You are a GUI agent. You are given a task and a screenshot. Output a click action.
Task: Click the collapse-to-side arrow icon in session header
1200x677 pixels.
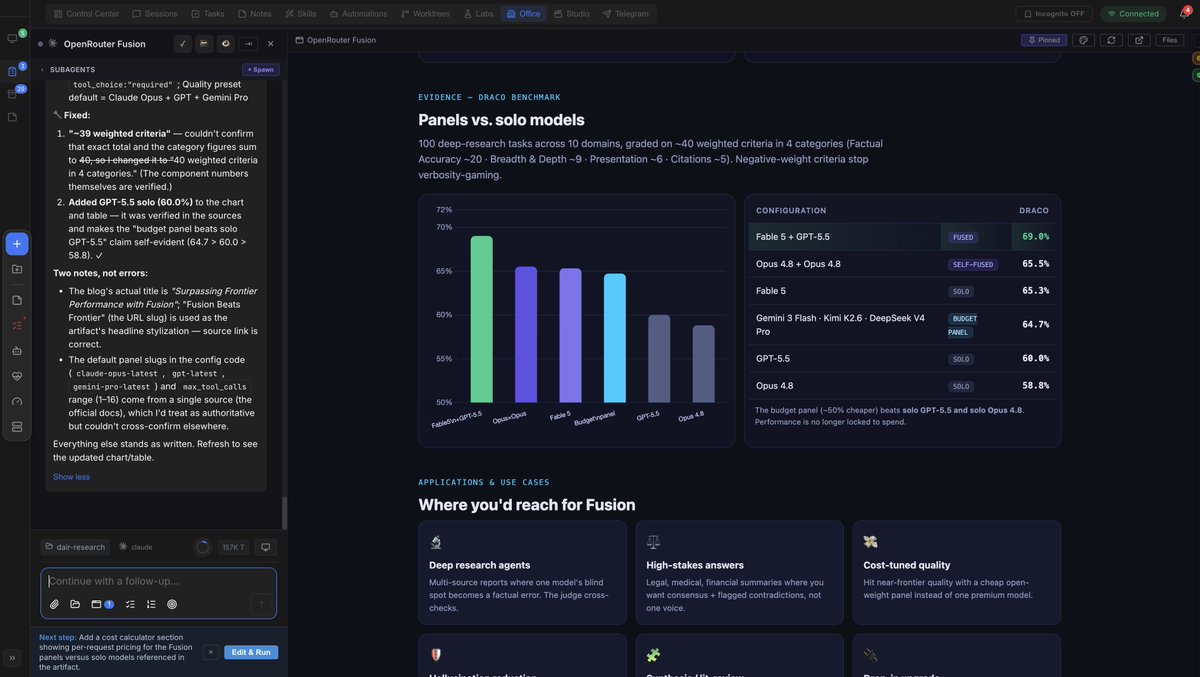click(x=248, y=44)
